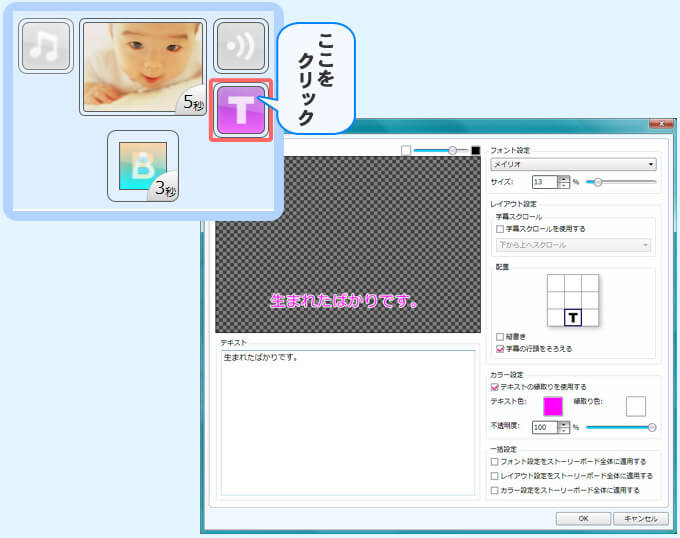Open the white outline color swatch
This screenshot has height=538, width=680.
636,406
